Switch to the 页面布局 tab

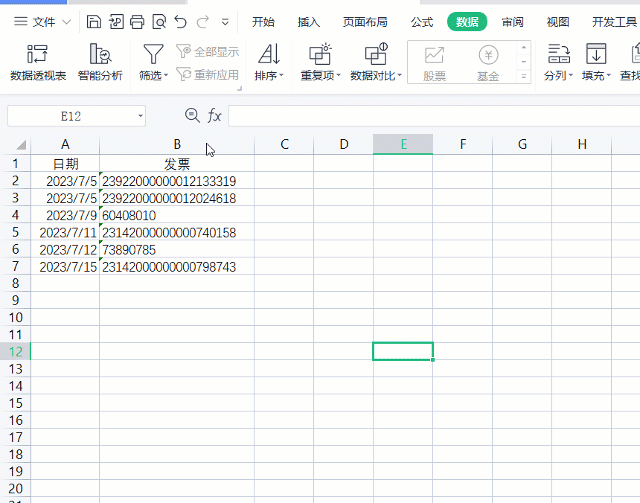[x=365, y=22]
